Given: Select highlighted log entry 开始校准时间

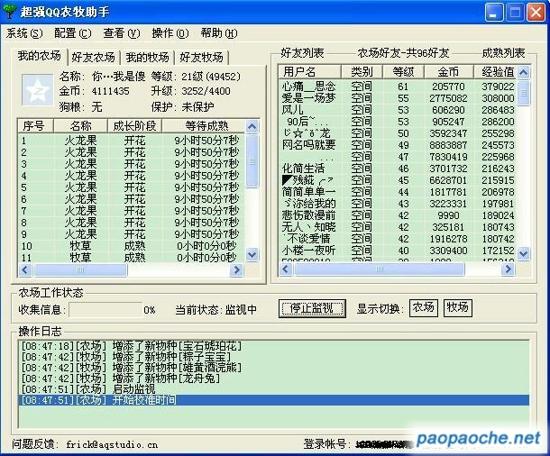Looking at the screenshot, I should [x=274, y=400].
